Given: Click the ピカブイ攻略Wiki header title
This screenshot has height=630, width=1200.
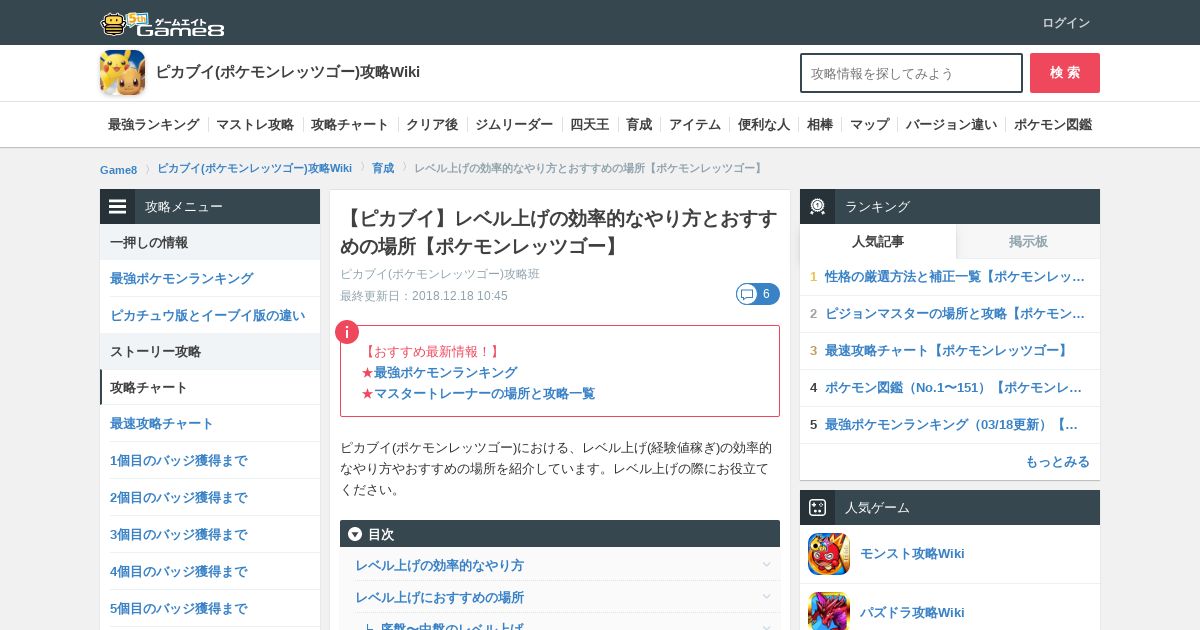Looking at the screenshot, I should (287, 72).
